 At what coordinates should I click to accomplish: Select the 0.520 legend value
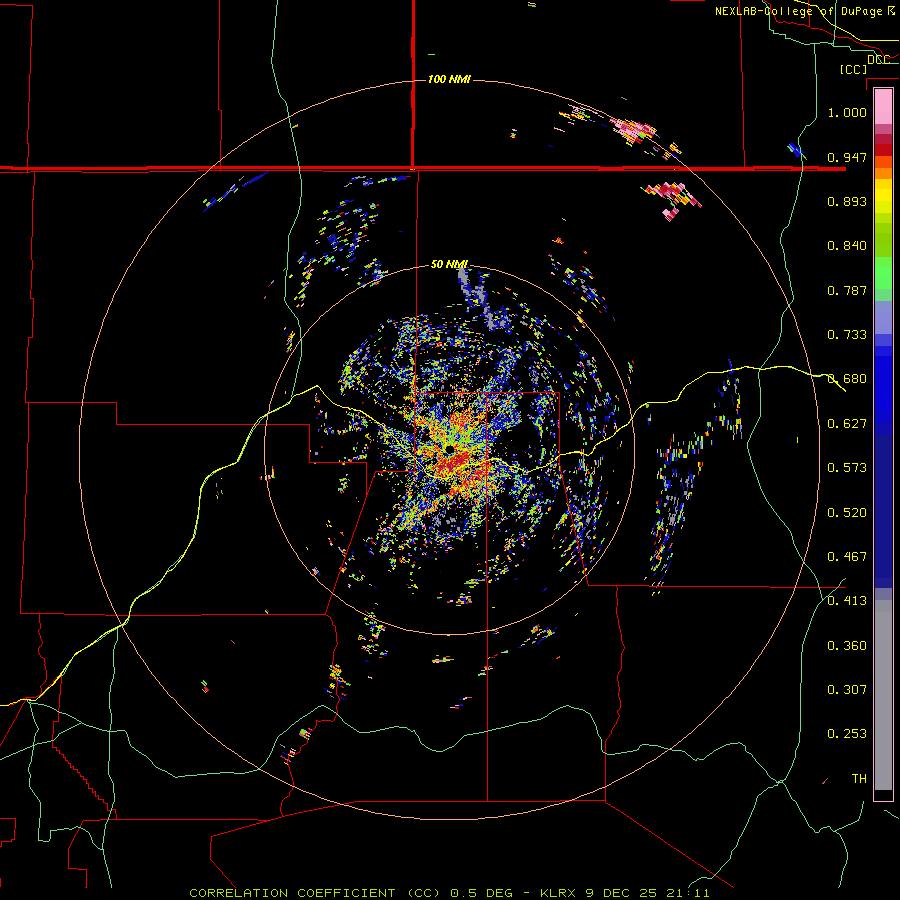pyautogui.click(x=847, y=513)
